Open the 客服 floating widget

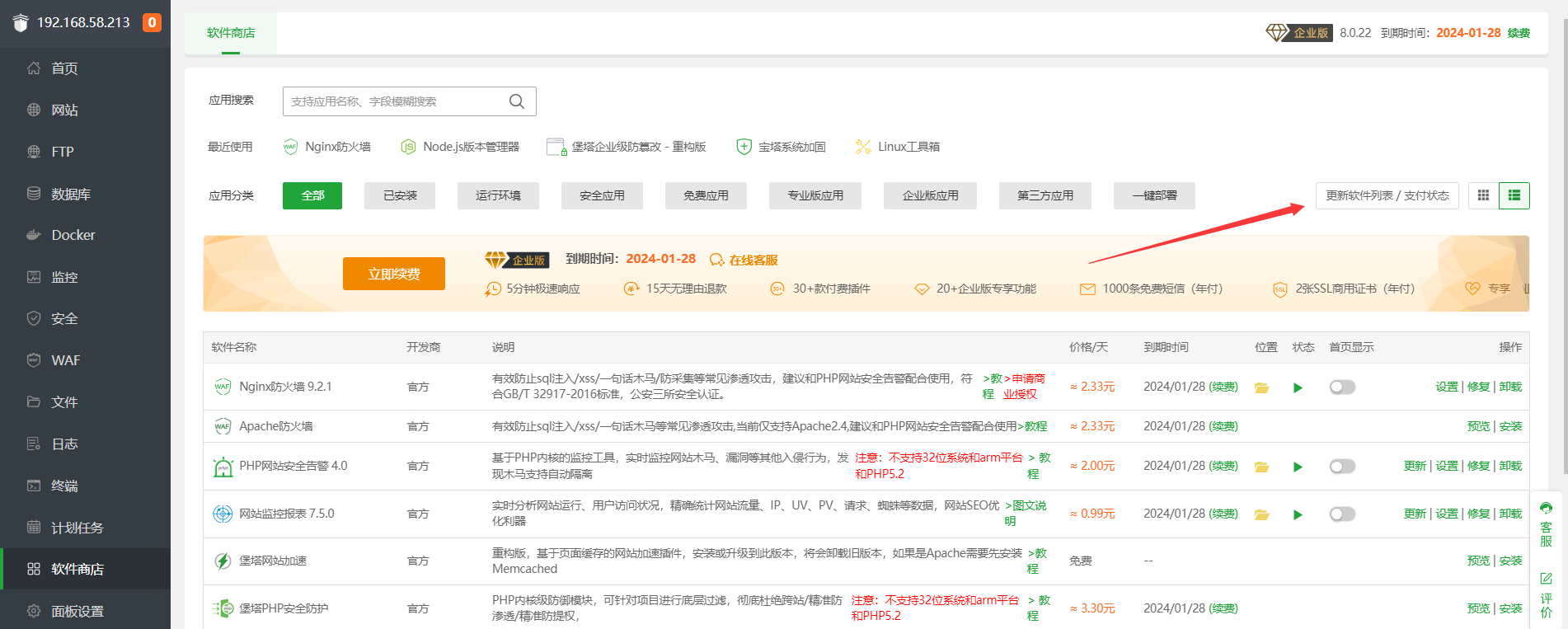pyautogui.click(x=1546, y=524)
